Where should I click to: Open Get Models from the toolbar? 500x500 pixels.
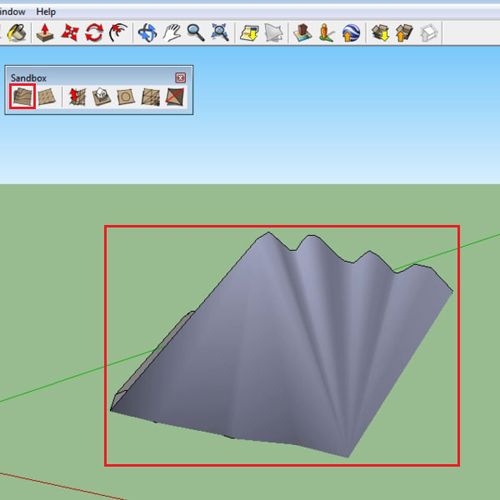click(380, 33)
